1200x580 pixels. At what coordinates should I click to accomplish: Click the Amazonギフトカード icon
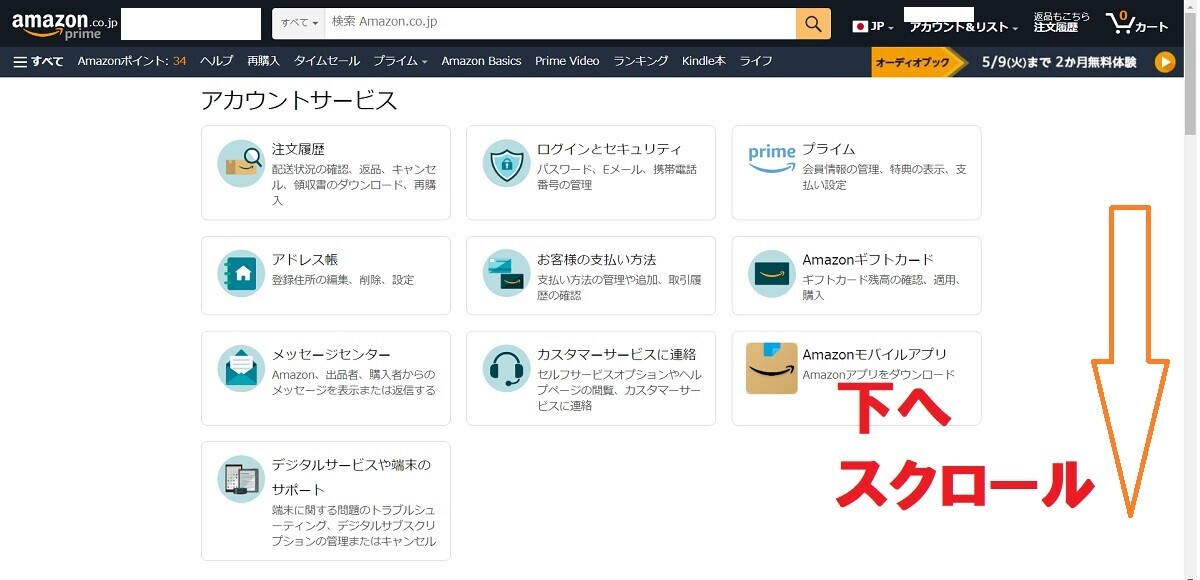coord(772,273)
